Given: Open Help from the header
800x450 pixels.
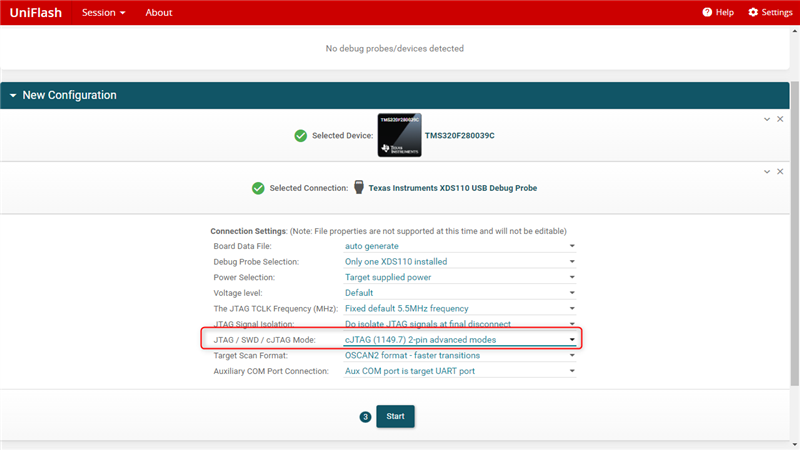Looking at the screenshot, I should click(x=718, y=12).
